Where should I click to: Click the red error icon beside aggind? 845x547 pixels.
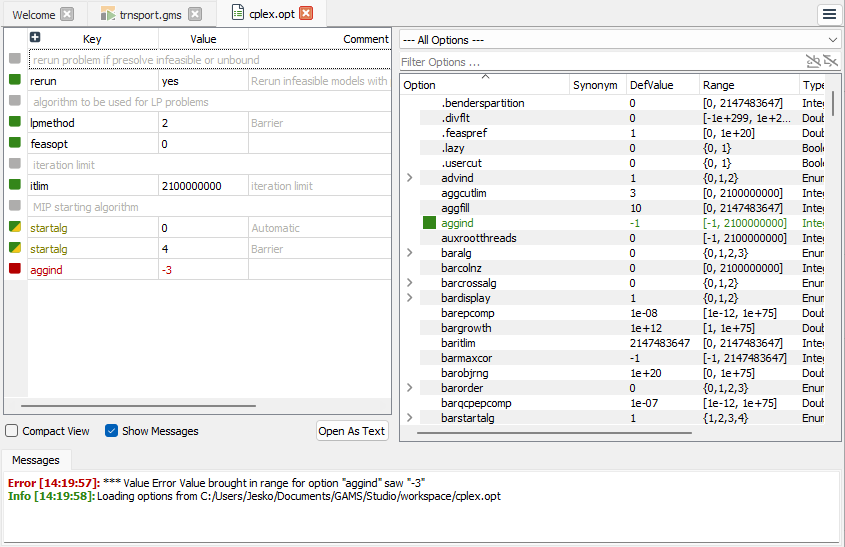(15, 269)
